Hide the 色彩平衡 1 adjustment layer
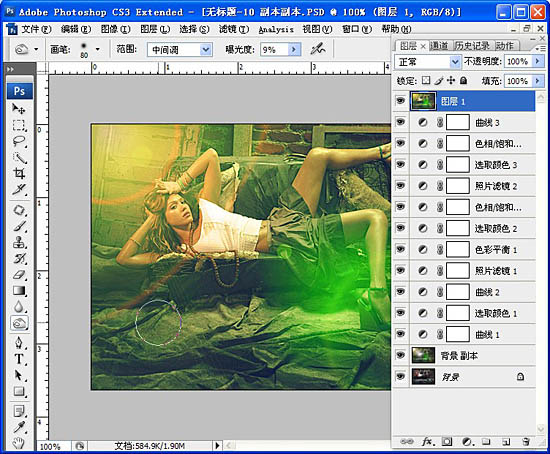This screenshot has height=454, width=550. pos(401,249)
